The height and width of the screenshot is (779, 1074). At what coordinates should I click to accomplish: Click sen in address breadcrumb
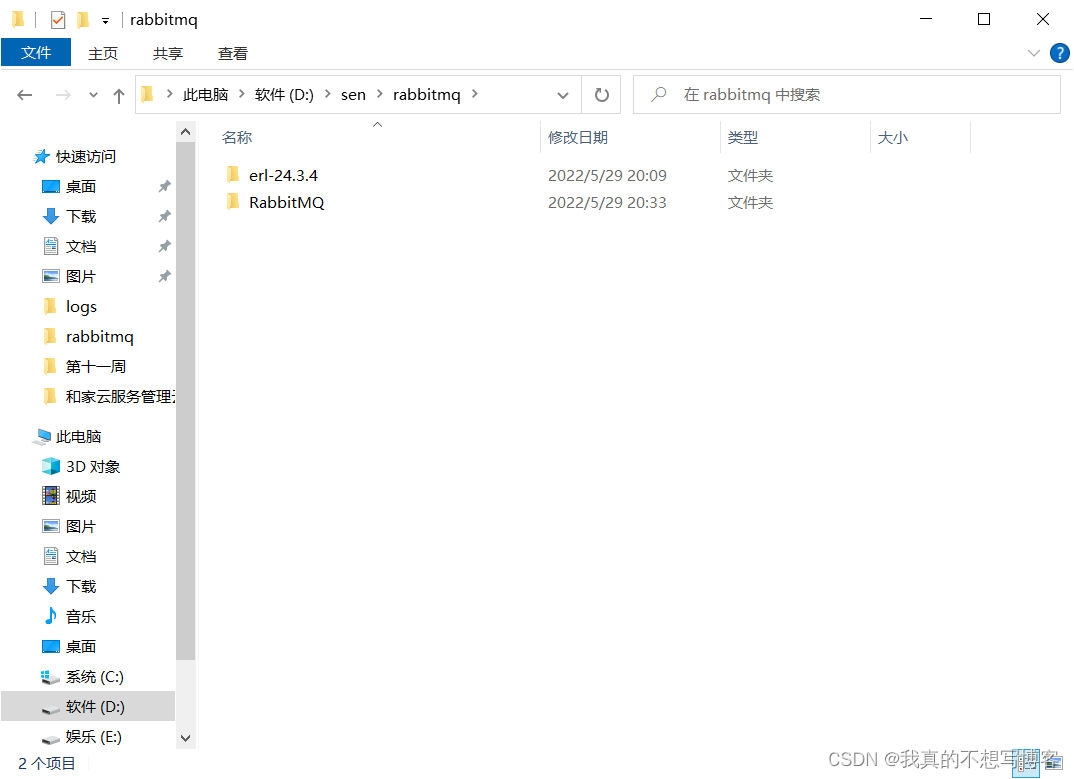(x=353, y=95)
